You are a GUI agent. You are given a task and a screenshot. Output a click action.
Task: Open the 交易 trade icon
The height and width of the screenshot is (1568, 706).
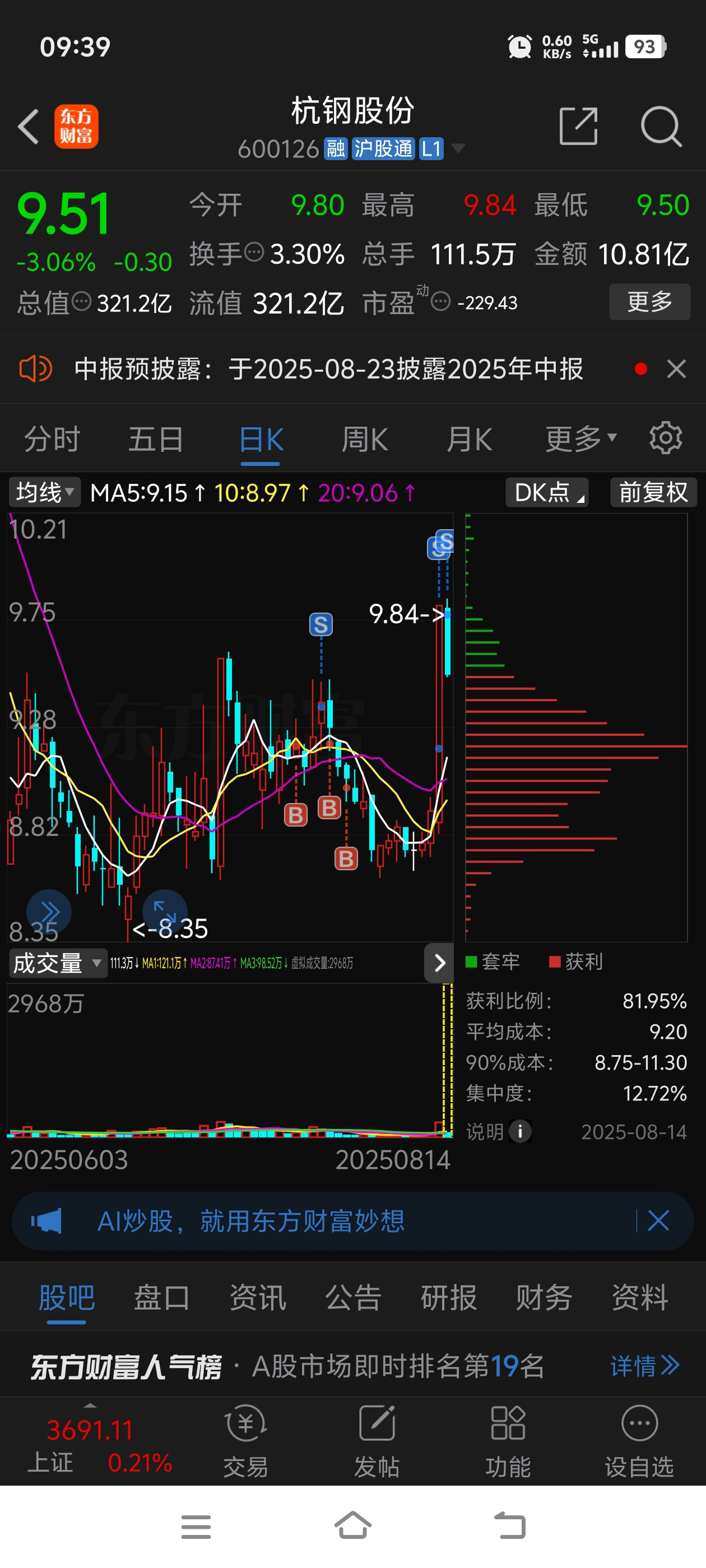(245, 1441)
